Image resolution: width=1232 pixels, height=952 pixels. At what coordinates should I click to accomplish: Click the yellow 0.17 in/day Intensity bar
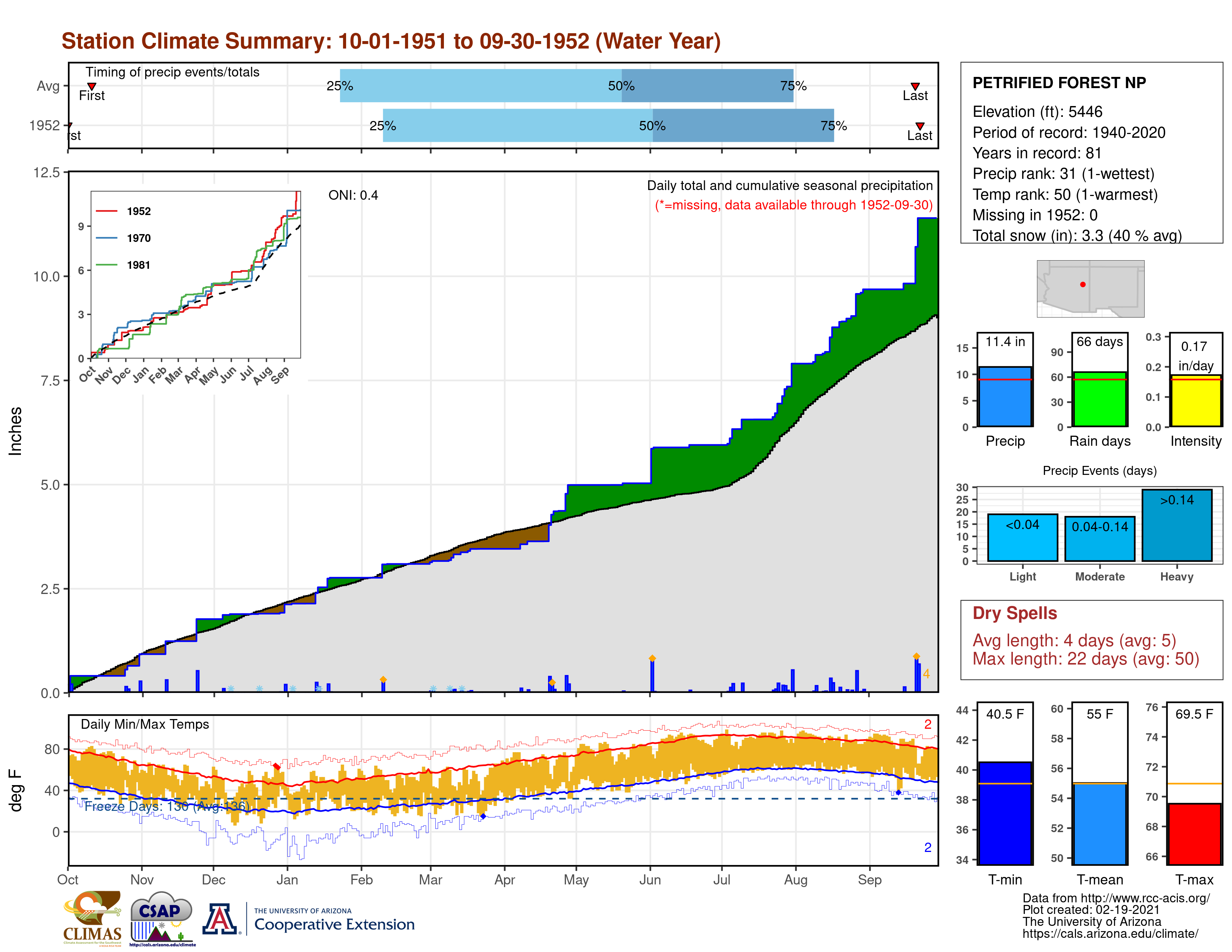click(1195, 401)
